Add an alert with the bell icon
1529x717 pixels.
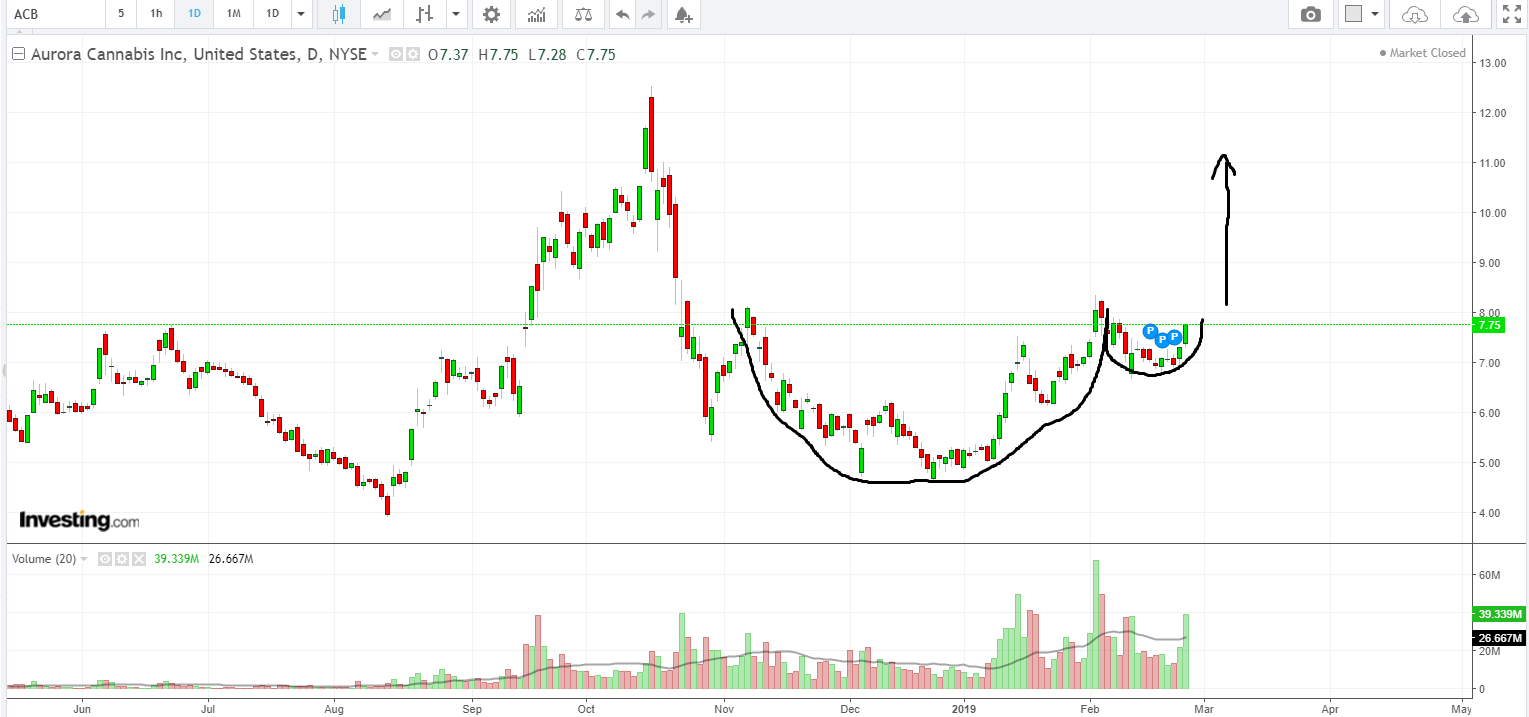tap(683, 14)
